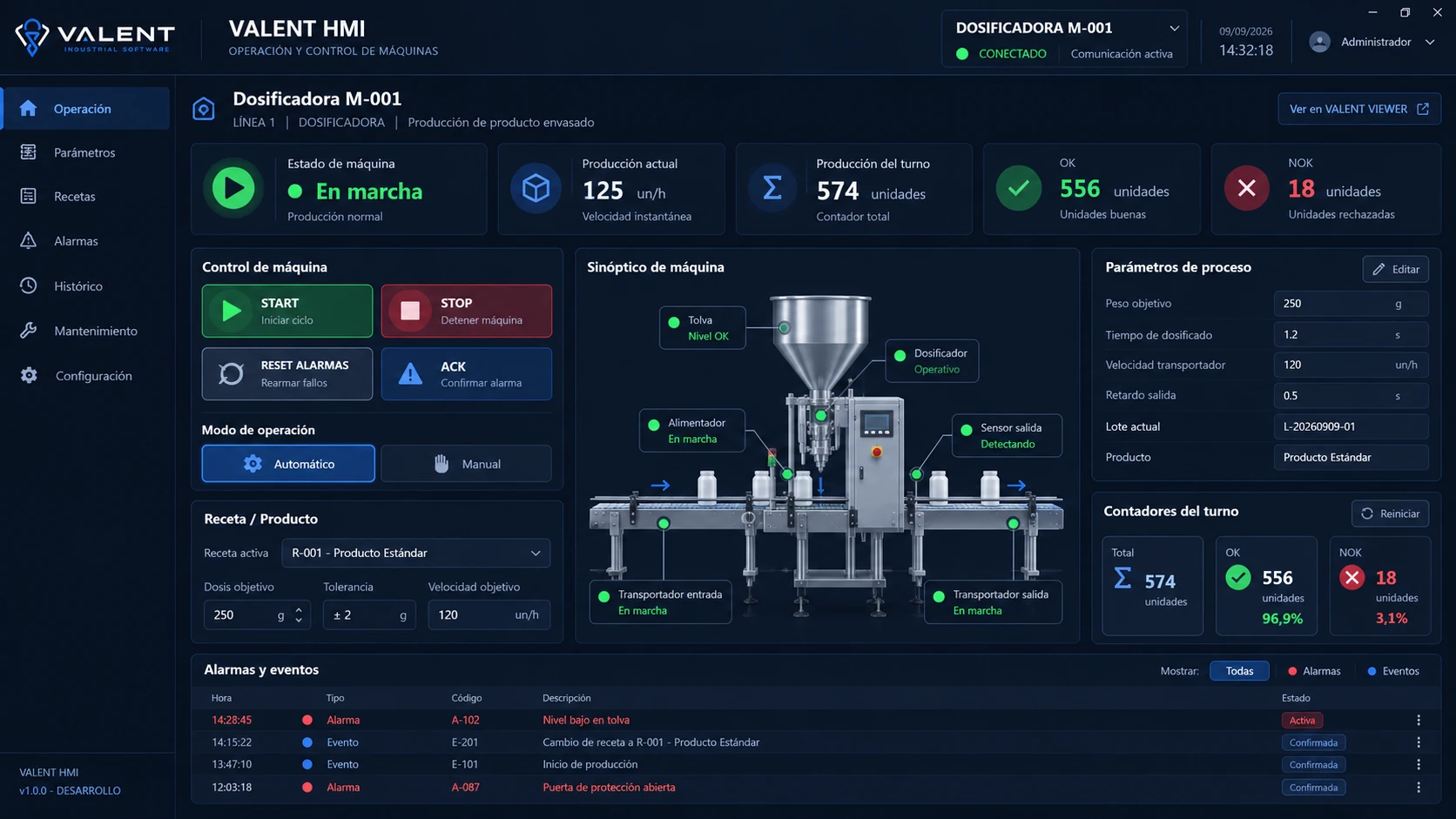
Task: Click the red X icon in top NOK card
Action: click(1246, 188)
